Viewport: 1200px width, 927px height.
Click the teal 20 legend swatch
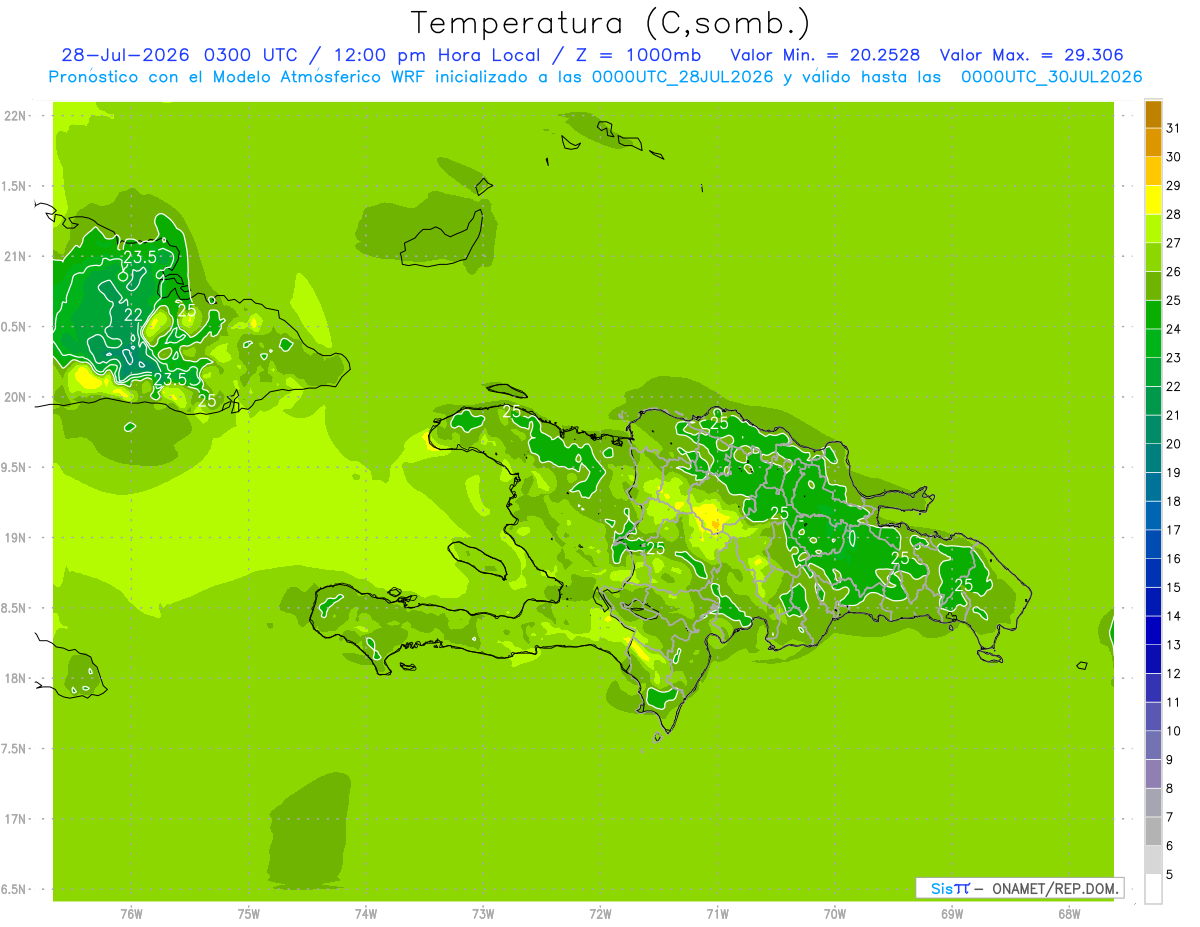pos(1153,430)
